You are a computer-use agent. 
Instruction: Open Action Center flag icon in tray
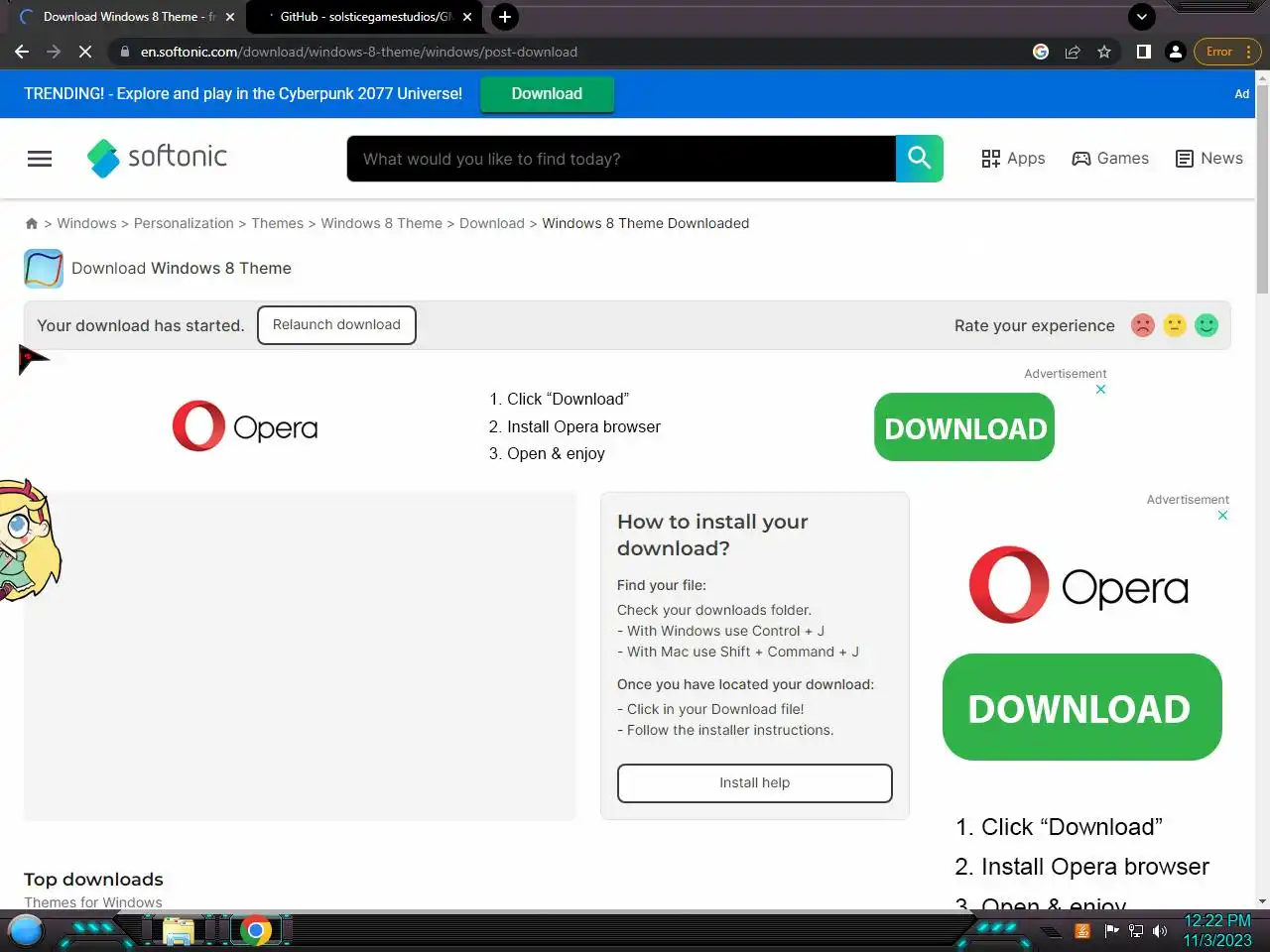[1111, 930]
